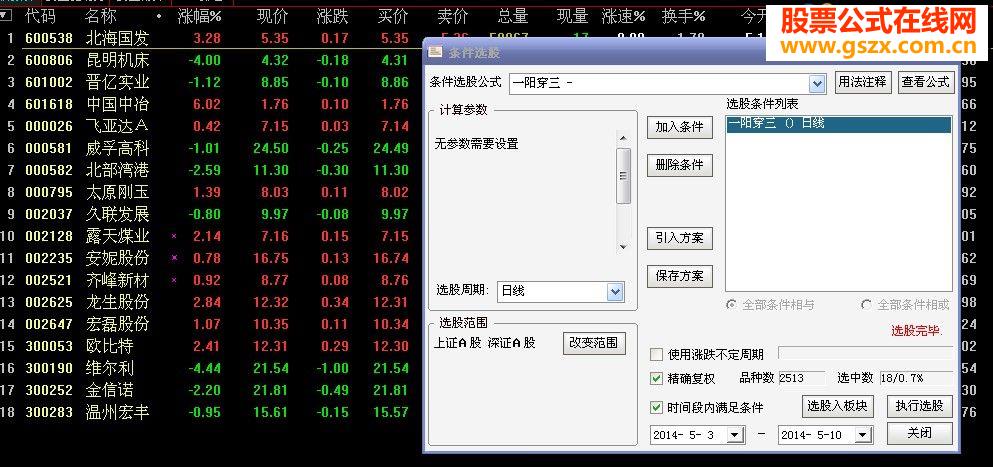Click the 删除条件 button
Screen dimensions: 993x467
(x=680, y=165)
